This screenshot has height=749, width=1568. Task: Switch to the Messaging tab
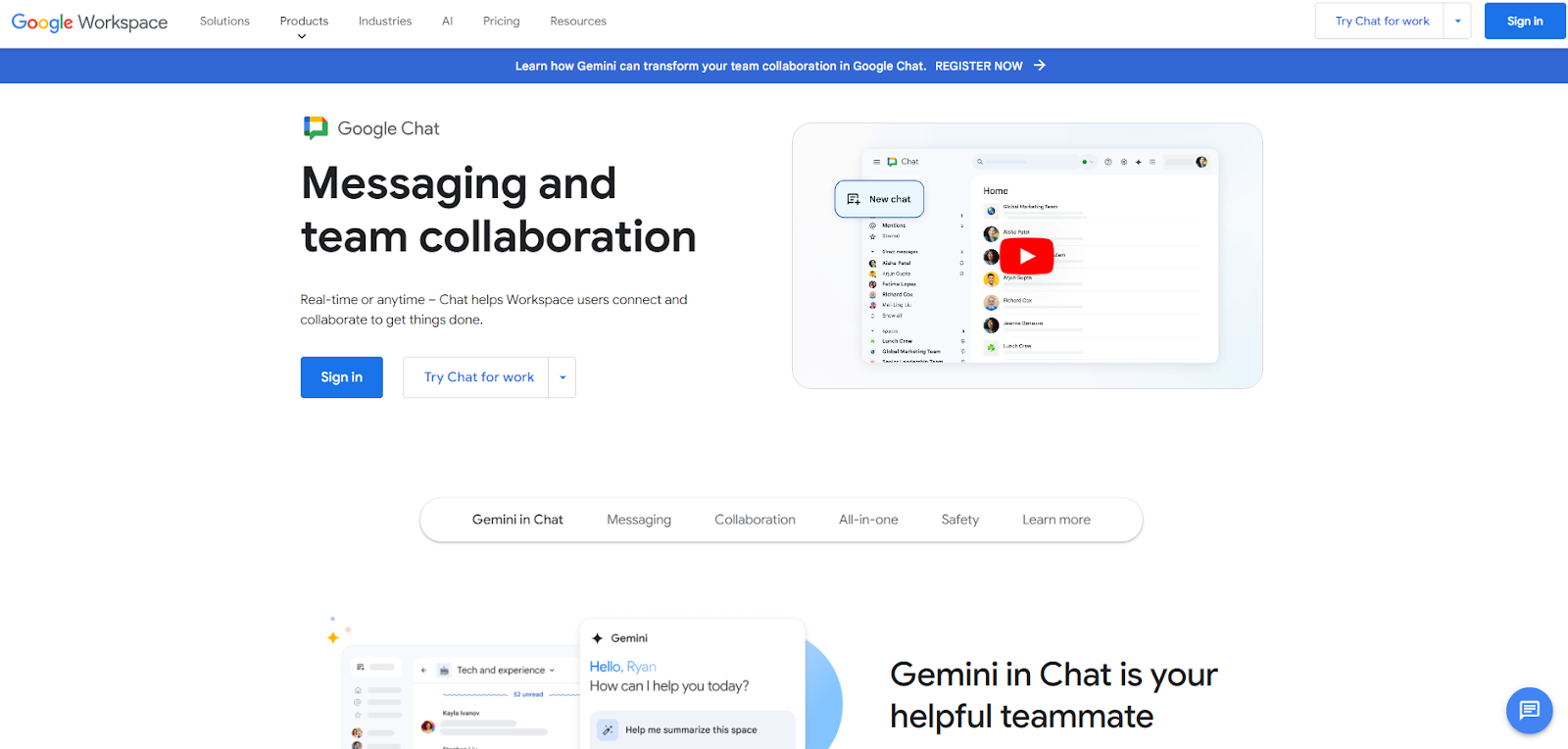click(639, 520)
